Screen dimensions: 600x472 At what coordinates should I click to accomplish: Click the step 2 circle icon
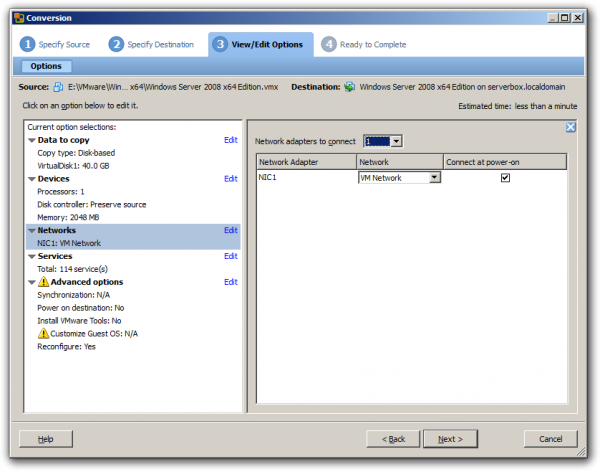tap(116, 44)
